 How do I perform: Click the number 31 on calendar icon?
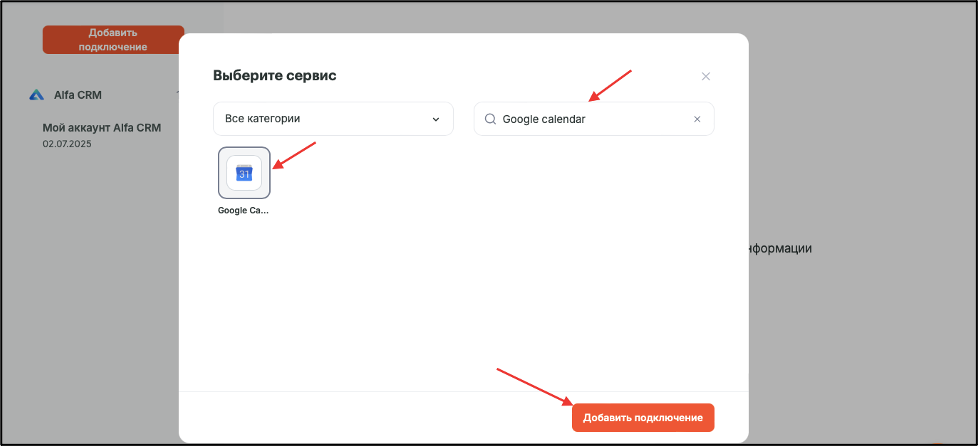[x=244, y=175]
